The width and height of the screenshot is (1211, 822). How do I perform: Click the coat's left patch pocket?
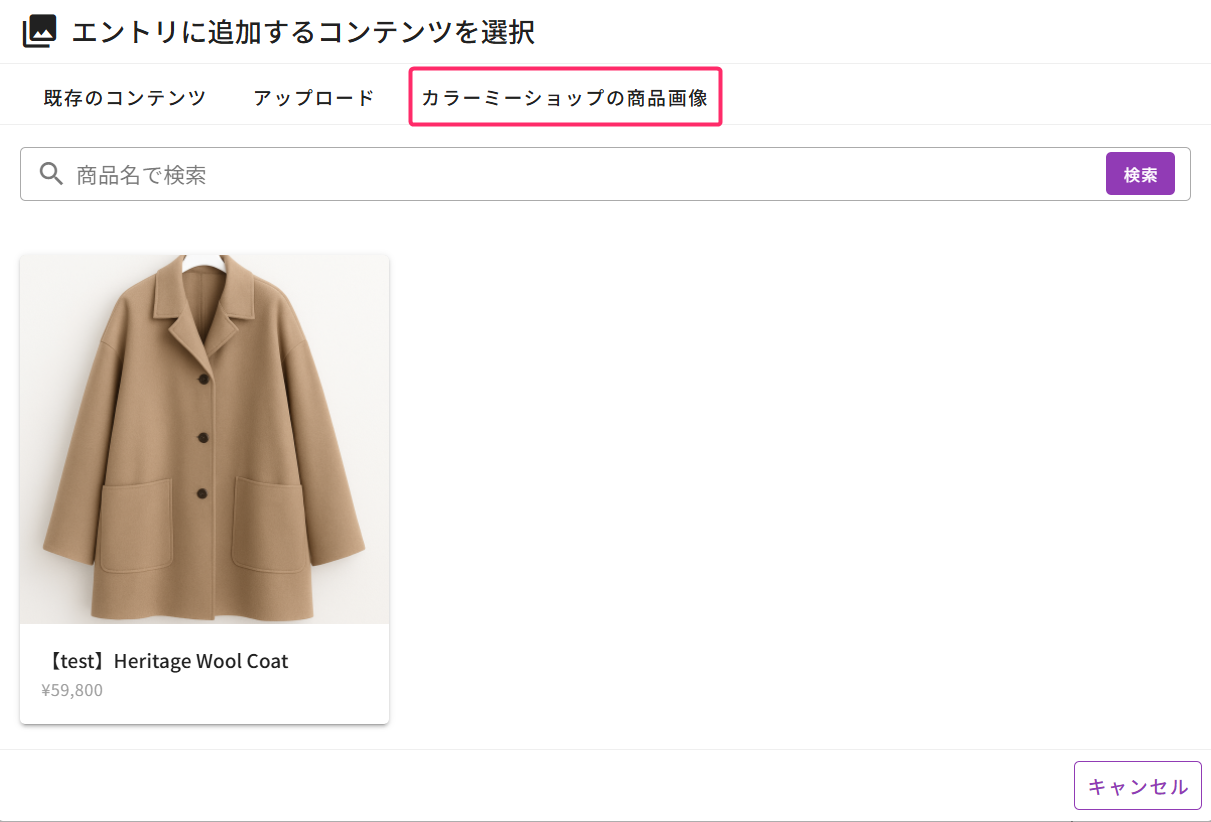[x=136, y=525]
